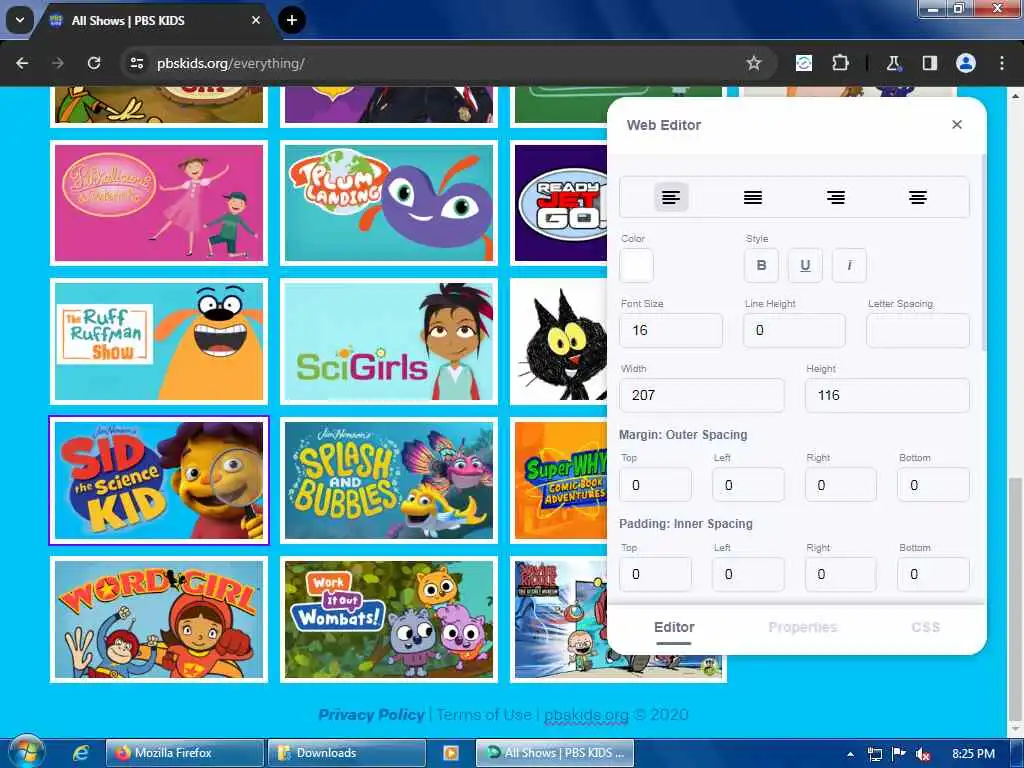The image size is (1024, 768).
Task: Switch to Mozilla Firefox taskbar button
Action: point(185,753)
